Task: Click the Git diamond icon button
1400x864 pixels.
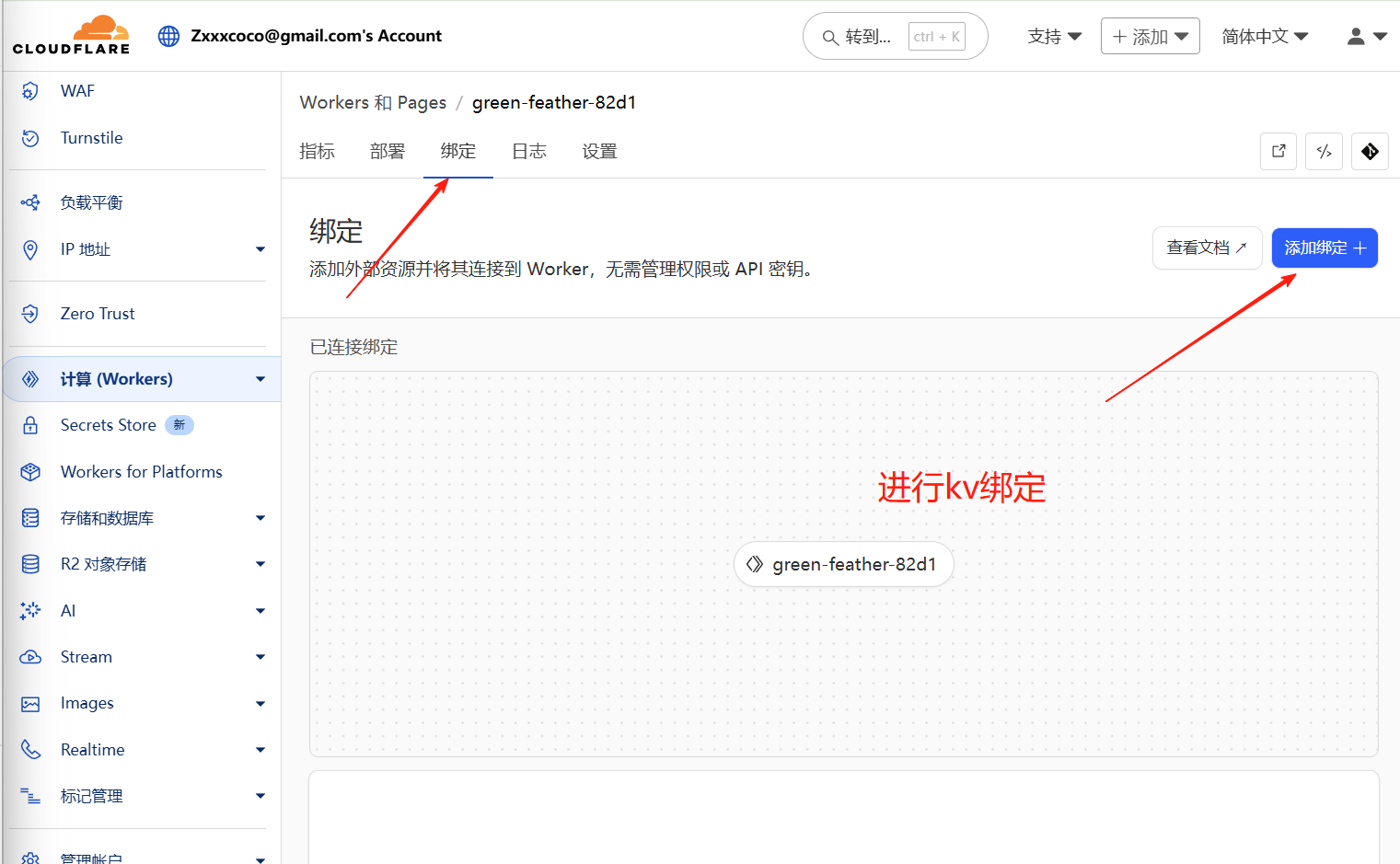Action: pyautogui.click(x=1370, y=152)
